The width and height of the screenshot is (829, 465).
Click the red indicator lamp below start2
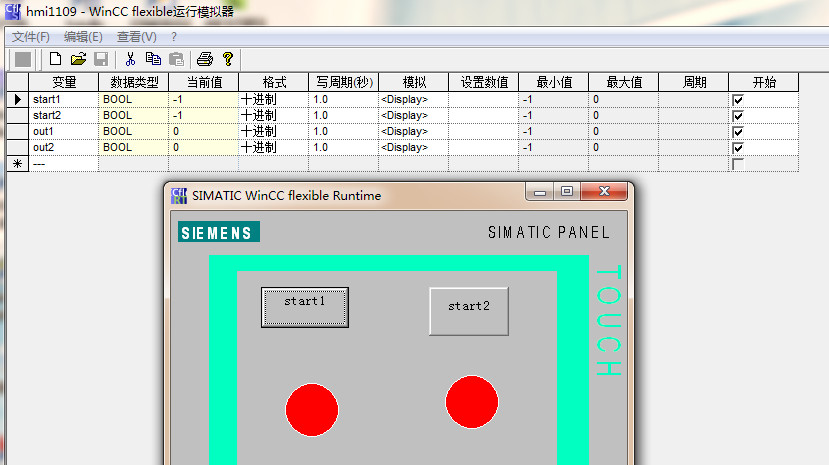472,402
